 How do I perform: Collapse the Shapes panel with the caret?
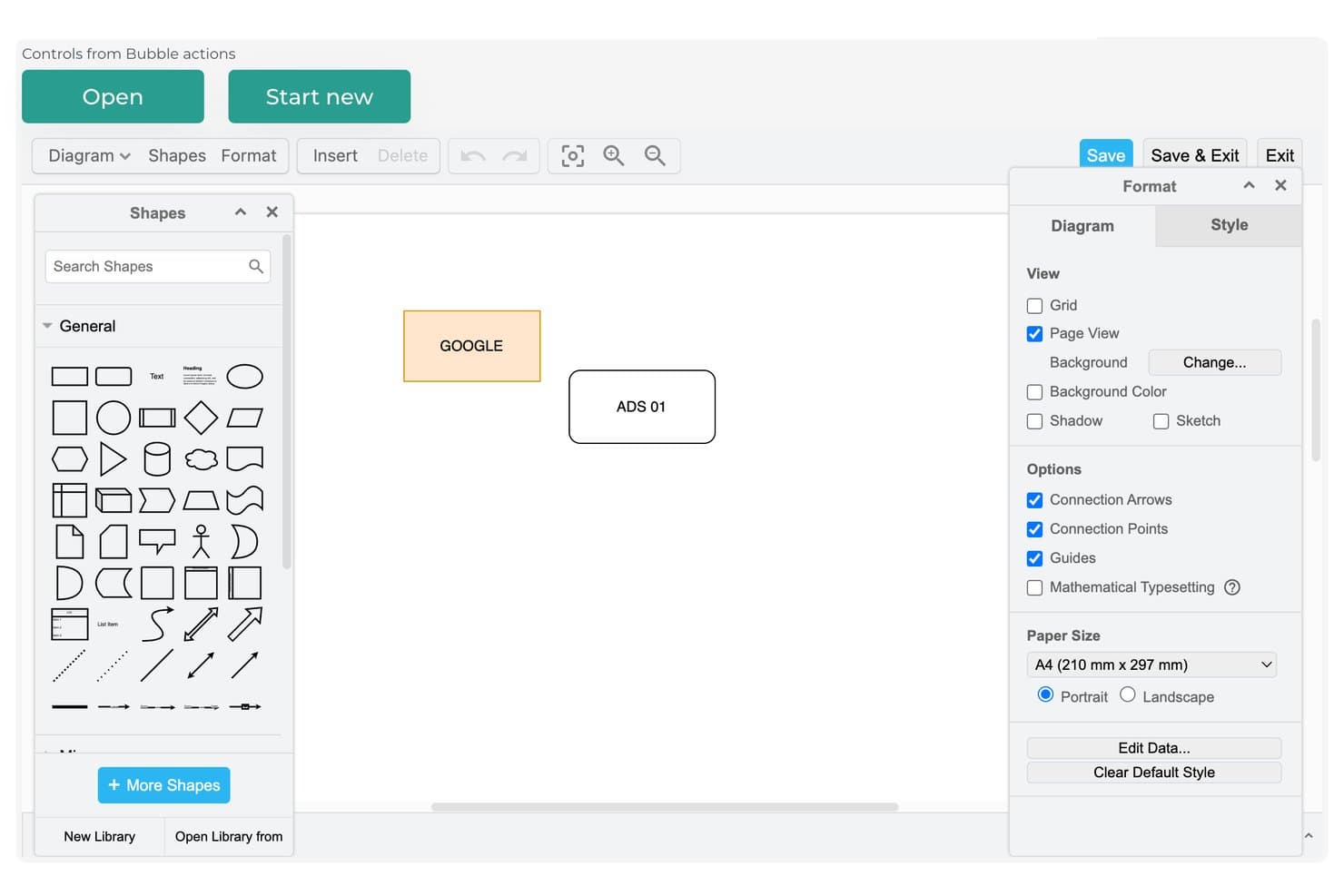pos(241,212)
